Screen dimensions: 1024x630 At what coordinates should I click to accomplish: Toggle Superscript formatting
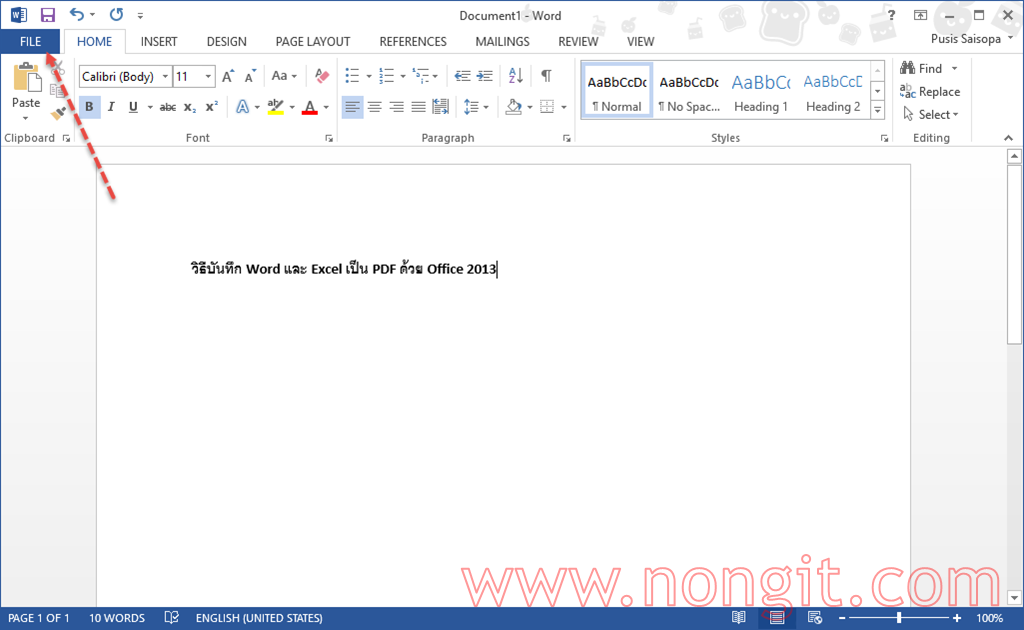tap(212, 107)
